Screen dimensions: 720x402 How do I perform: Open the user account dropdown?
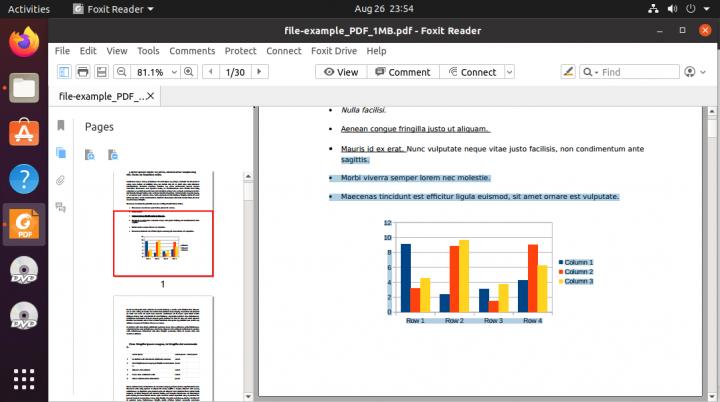(695, 72)
